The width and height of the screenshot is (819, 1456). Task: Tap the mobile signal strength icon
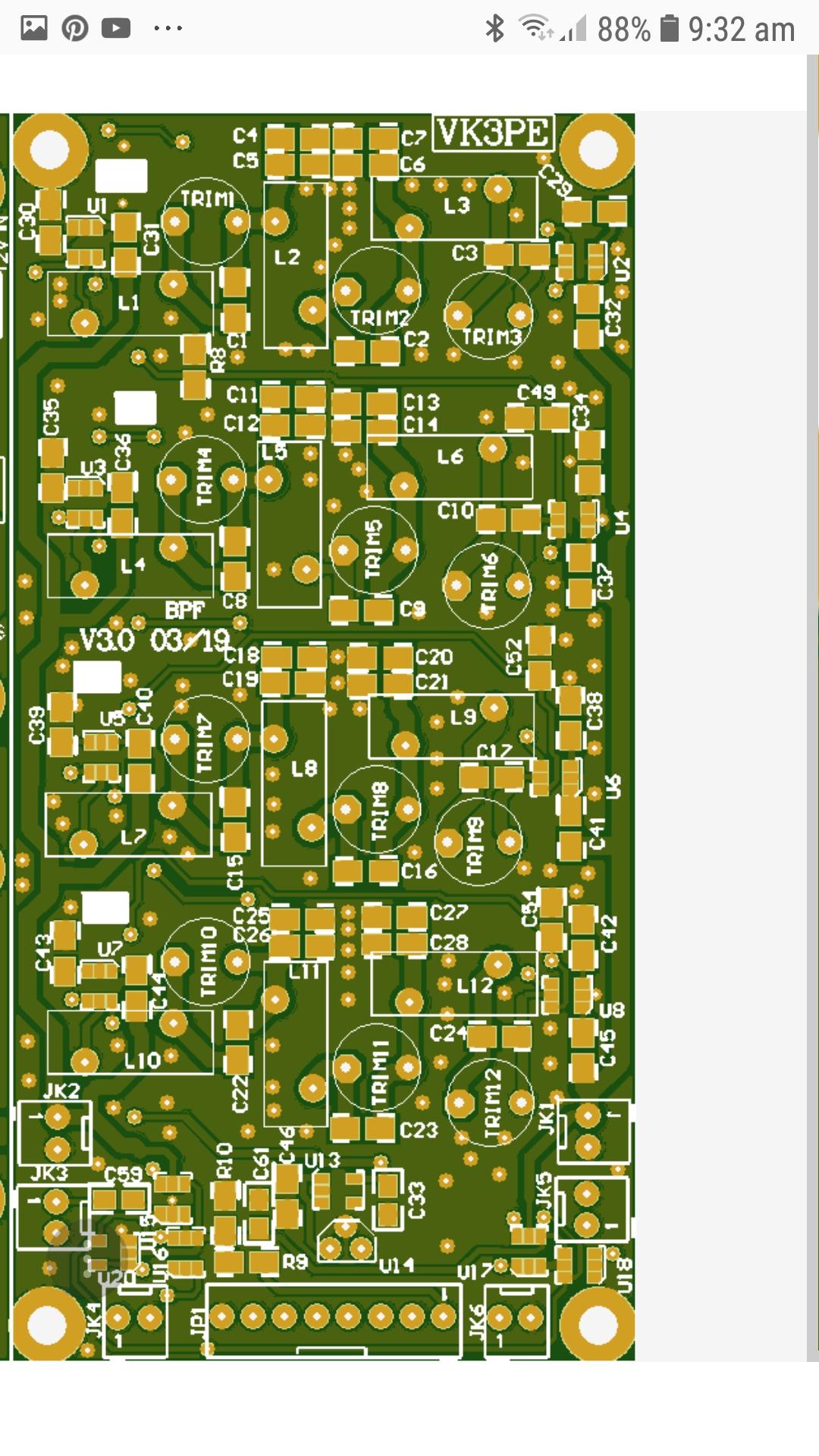574,29
